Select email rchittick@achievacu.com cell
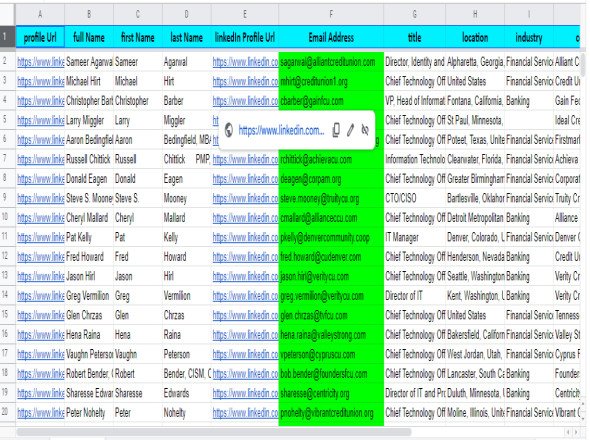Image resolution: width=590 pixels, height=440 pixels. click(331, 160)
